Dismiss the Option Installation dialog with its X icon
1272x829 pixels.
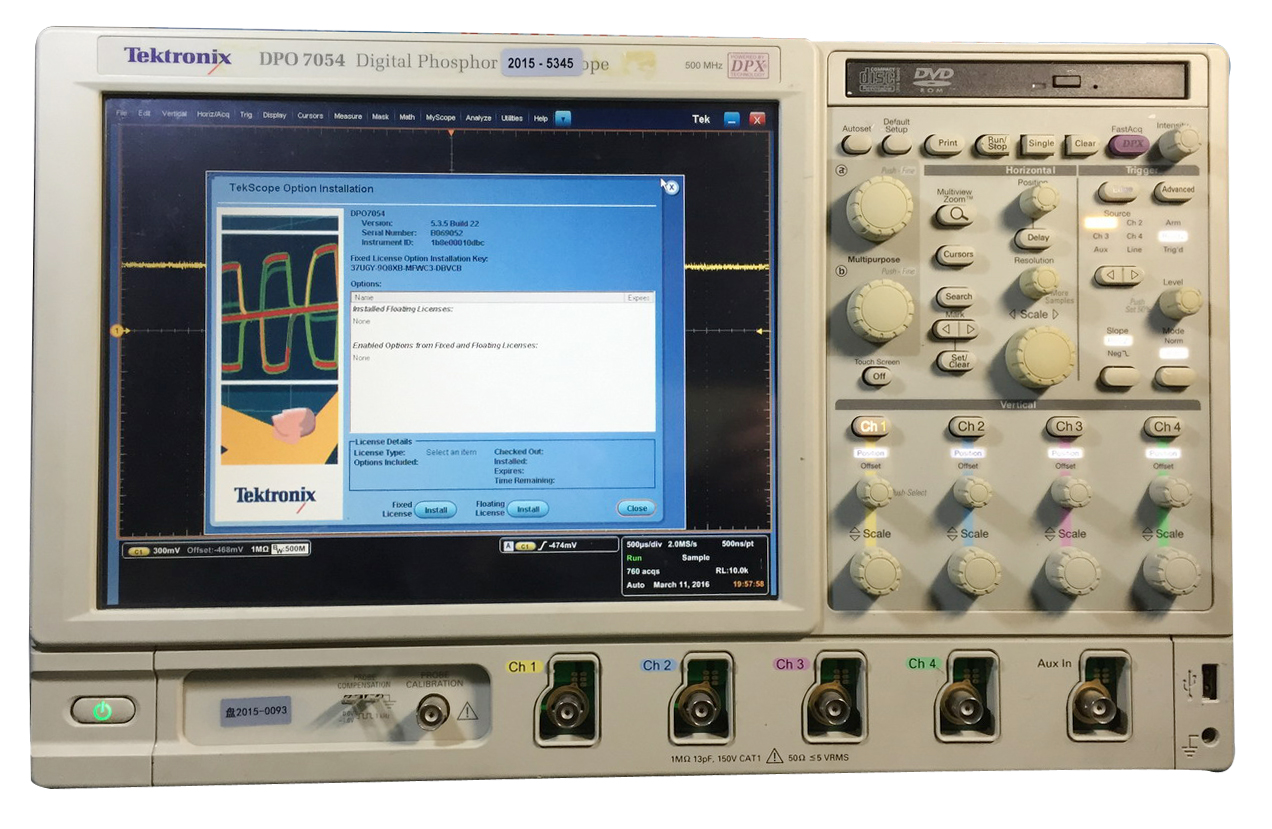[672, 187]
